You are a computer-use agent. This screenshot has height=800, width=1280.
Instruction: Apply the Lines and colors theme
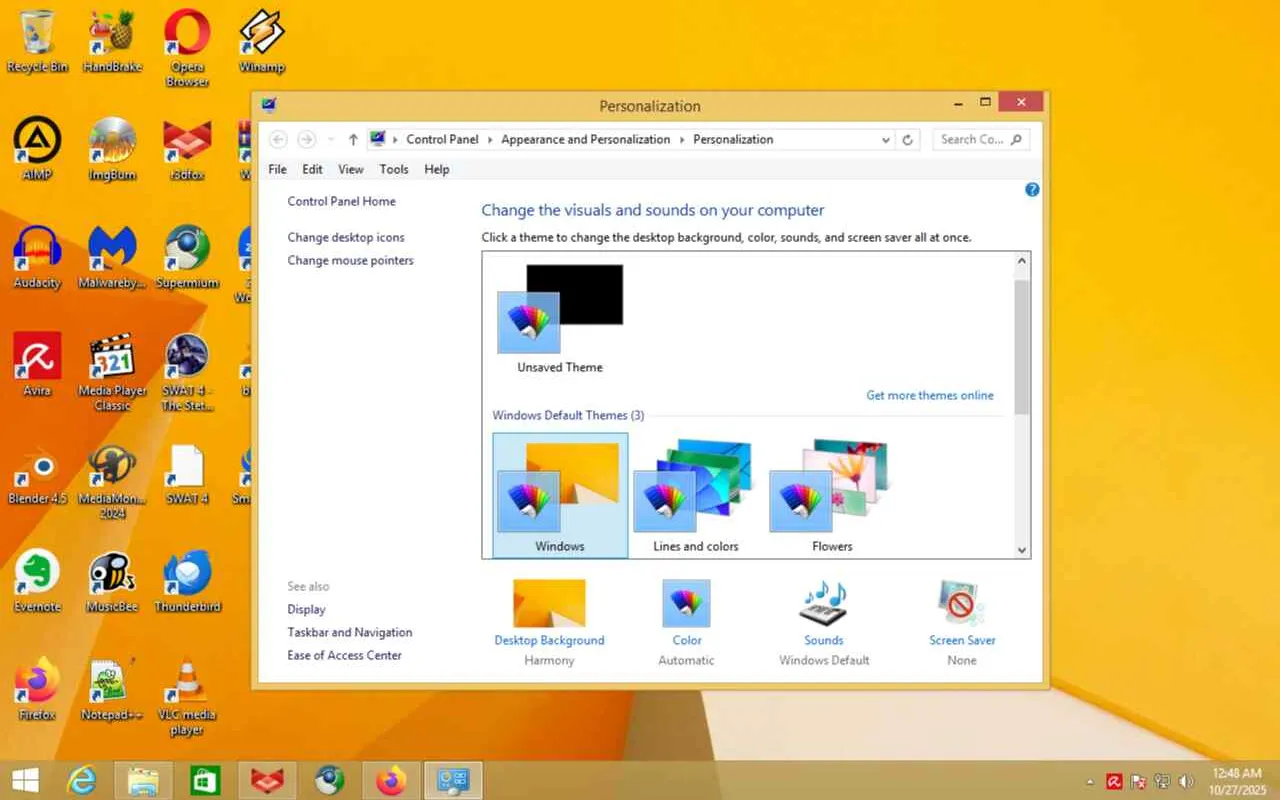pyautogui.click(x=696, y=495)
